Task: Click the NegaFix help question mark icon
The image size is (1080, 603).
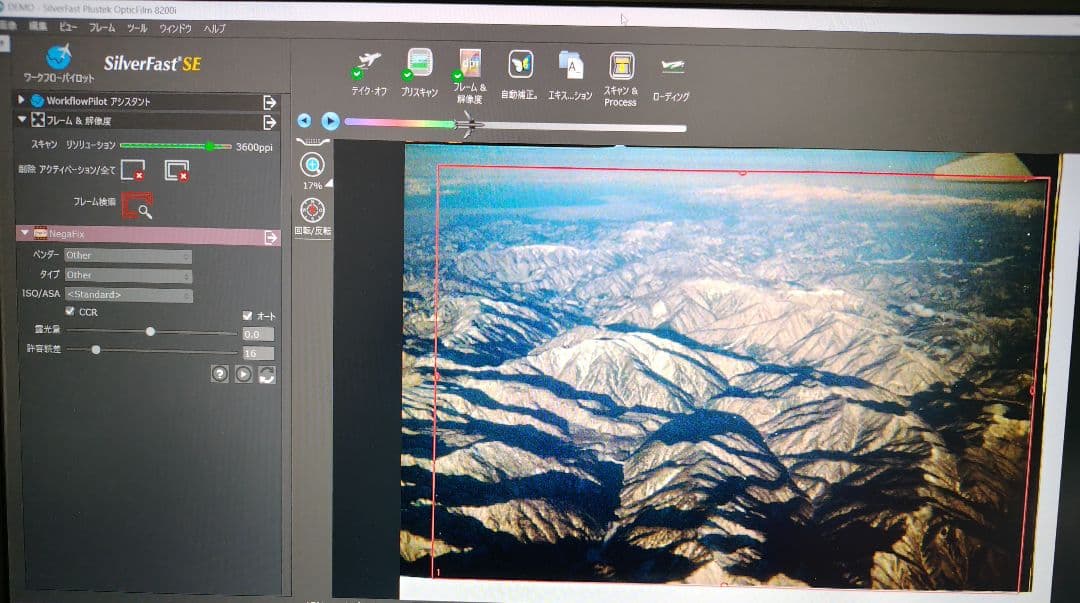Action: click(x=220, y=374)
